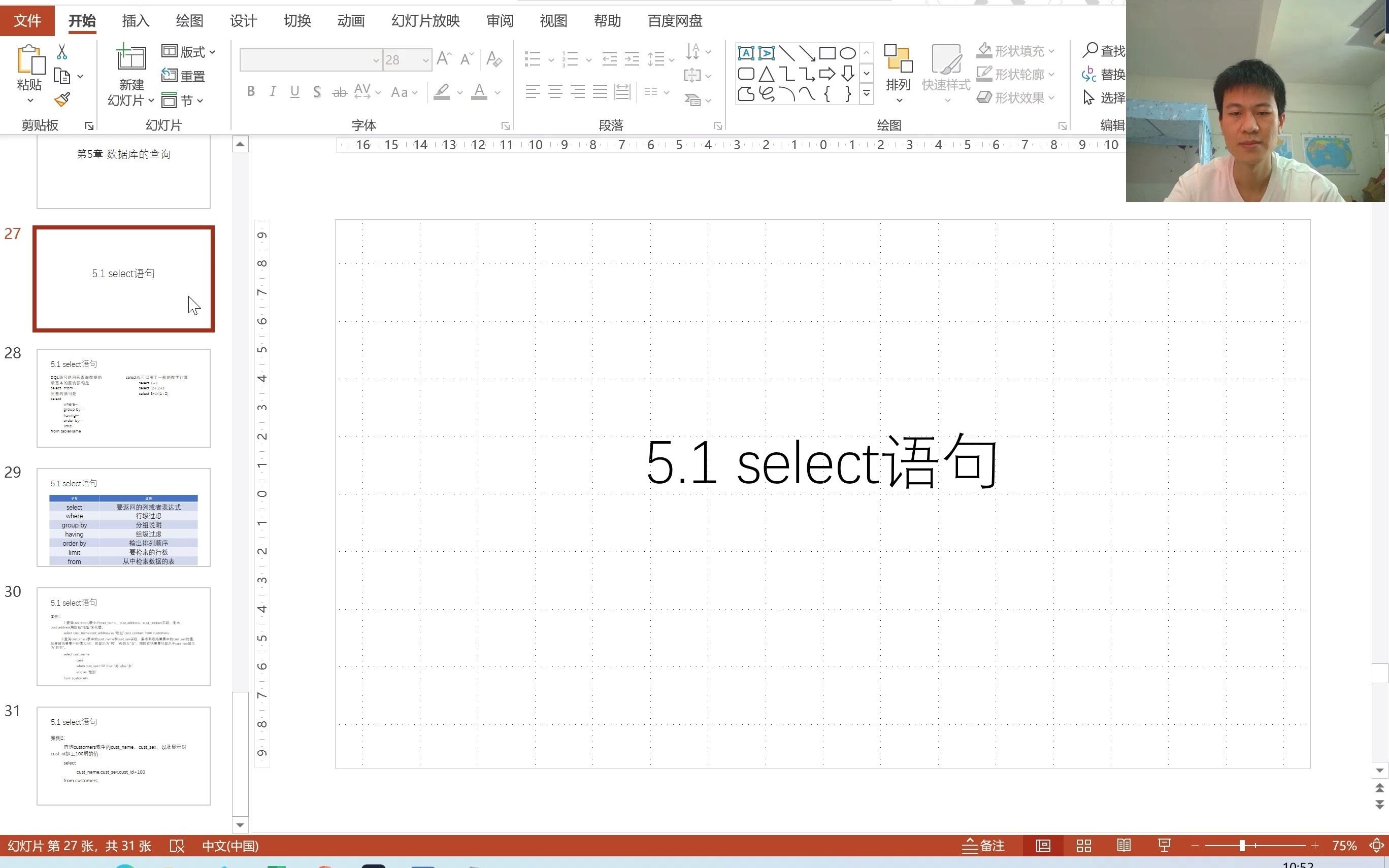This screenshot has width=1389, height=868.
Task: Toggle Bold formatting
Action: pyautogui.click(x=250, y=91)
